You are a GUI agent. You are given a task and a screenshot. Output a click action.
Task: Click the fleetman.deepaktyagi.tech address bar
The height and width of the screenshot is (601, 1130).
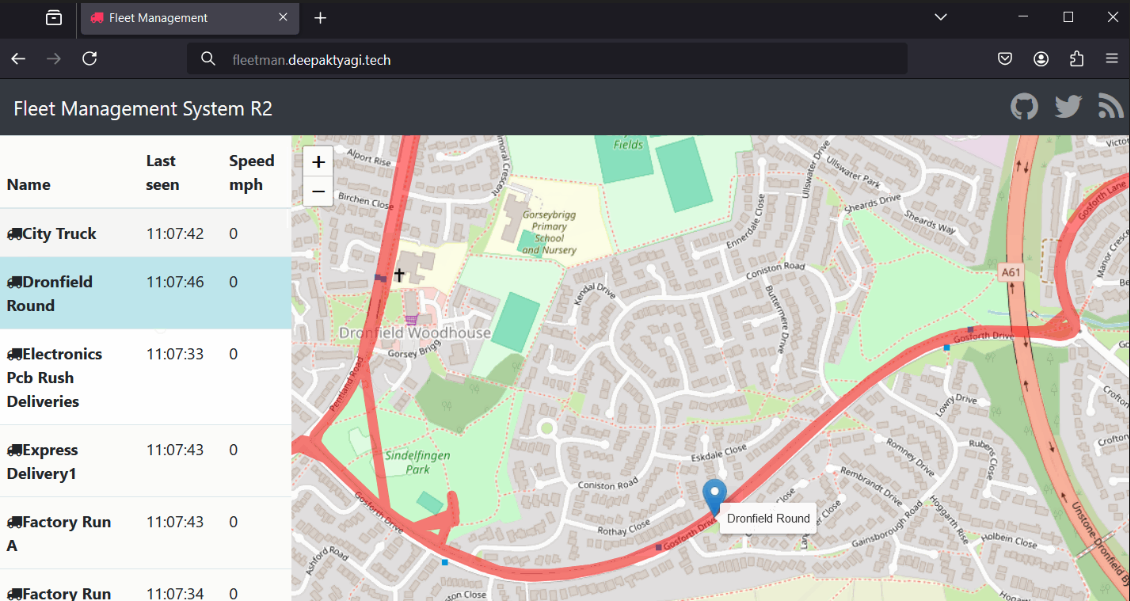547,59
